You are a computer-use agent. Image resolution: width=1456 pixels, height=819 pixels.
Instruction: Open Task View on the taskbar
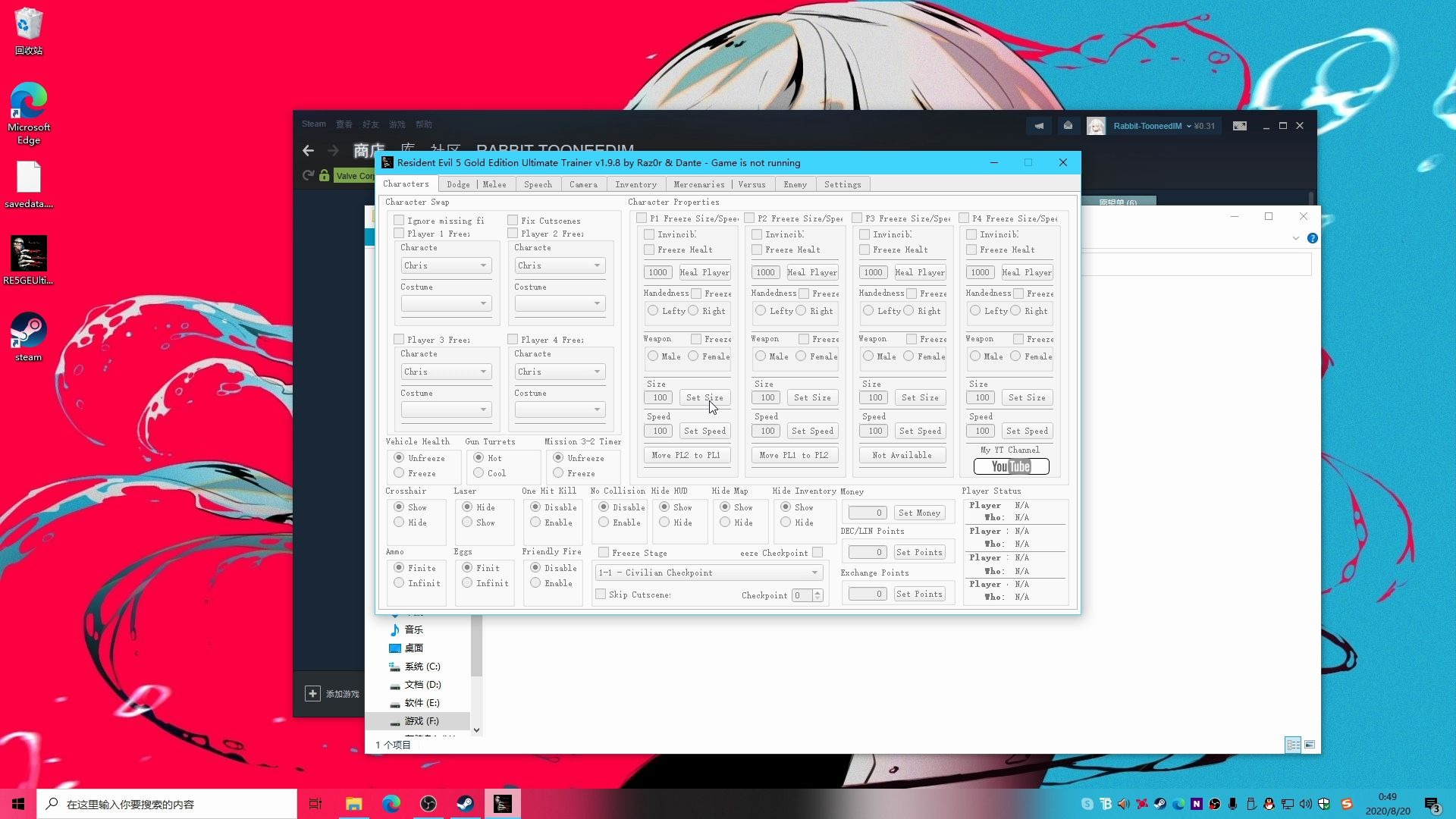315,804
